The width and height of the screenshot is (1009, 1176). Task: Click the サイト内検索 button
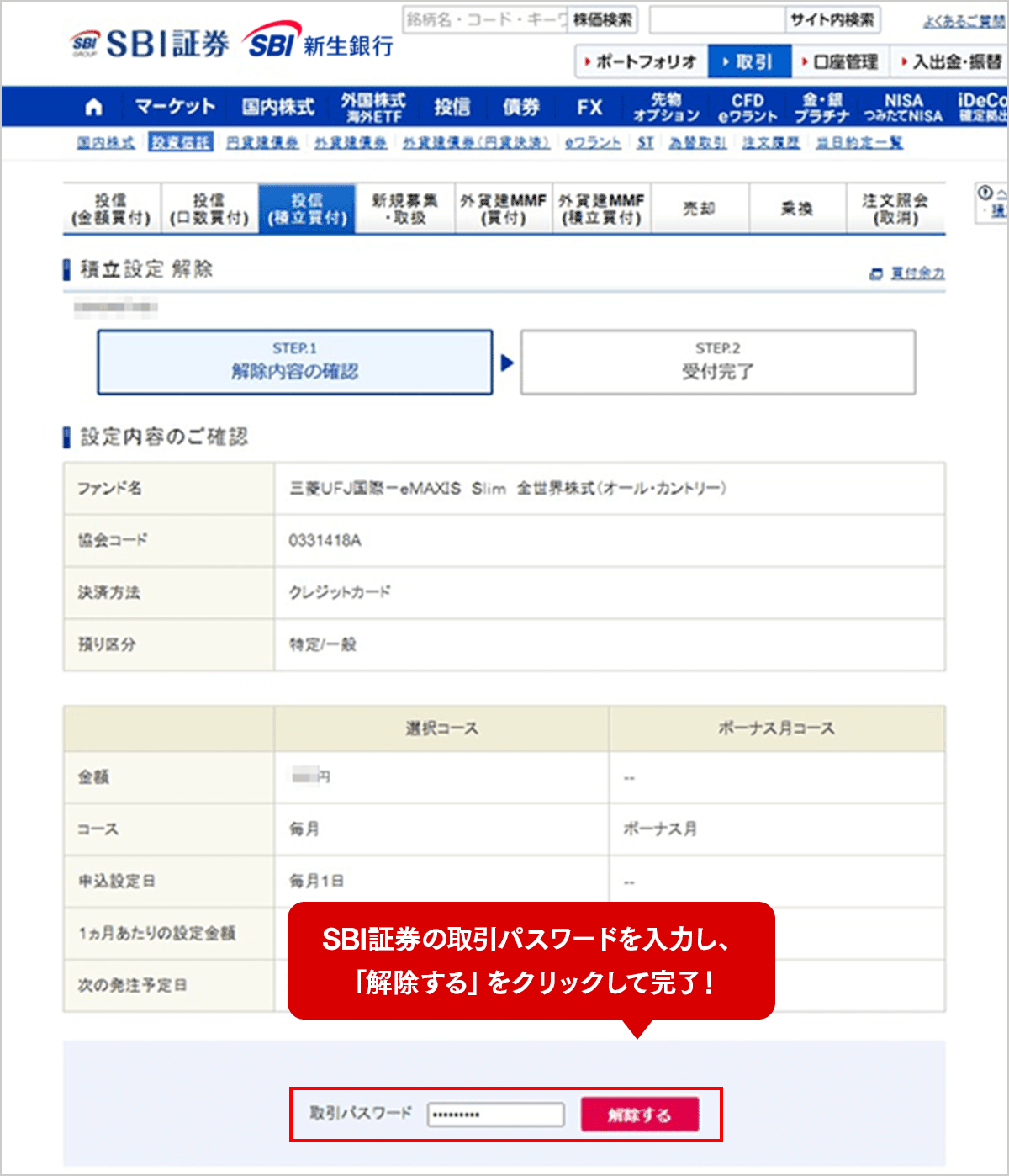click(832, 19)
